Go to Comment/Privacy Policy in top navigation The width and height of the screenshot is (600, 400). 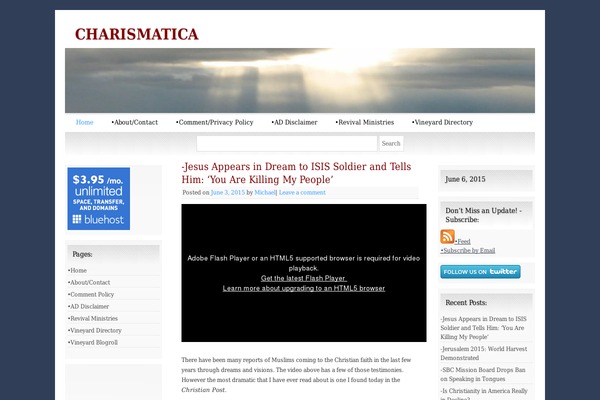[215, 122]
